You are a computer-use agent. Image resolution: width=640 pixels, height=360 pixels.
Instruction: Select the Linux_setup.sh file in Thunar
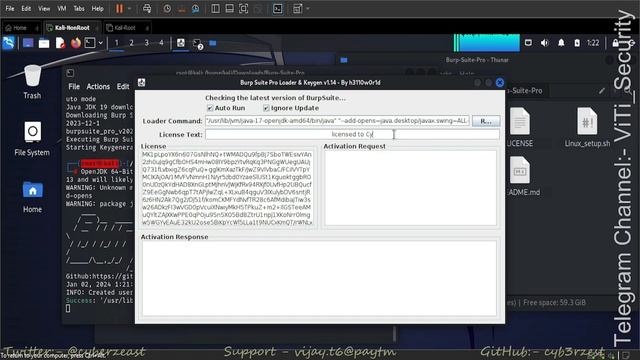[587, 127]
